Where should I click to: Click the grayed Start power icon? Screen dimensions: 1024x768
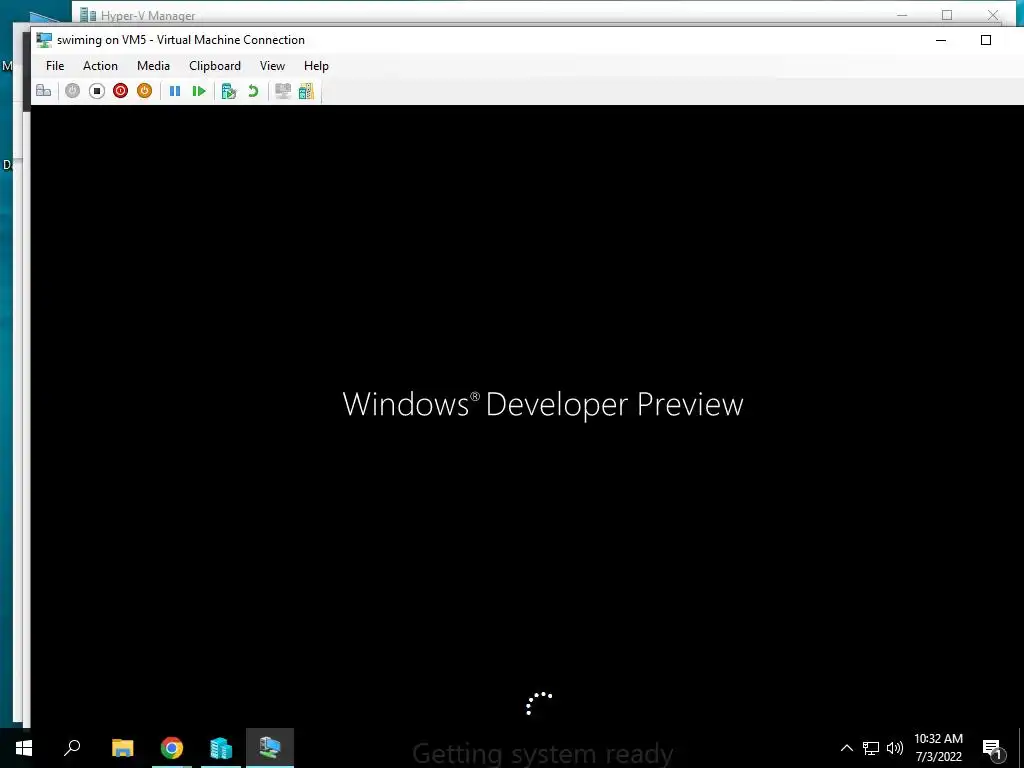tap(72, 91)
